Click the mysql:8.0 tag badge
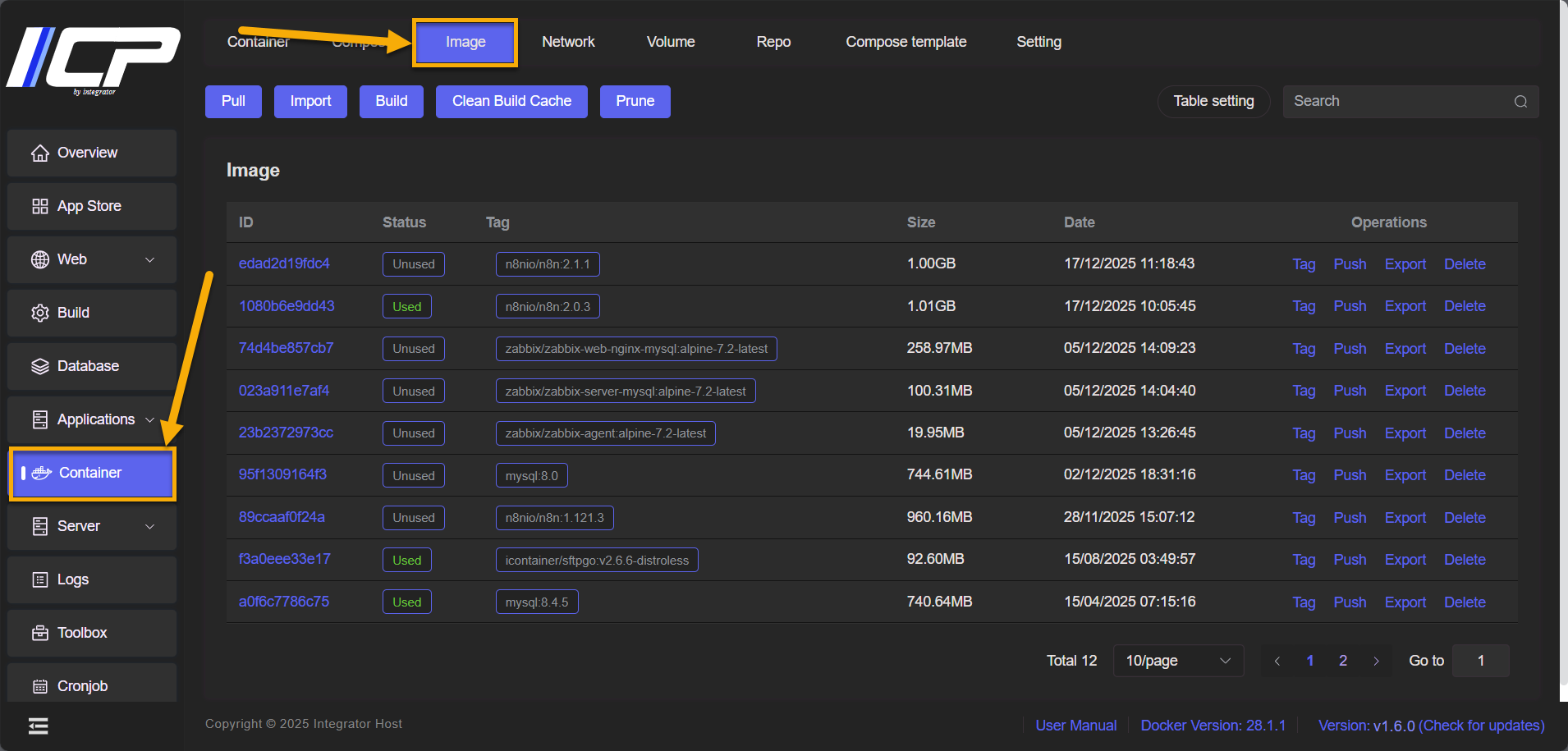The image size is (1568, 751). (531, 475)
